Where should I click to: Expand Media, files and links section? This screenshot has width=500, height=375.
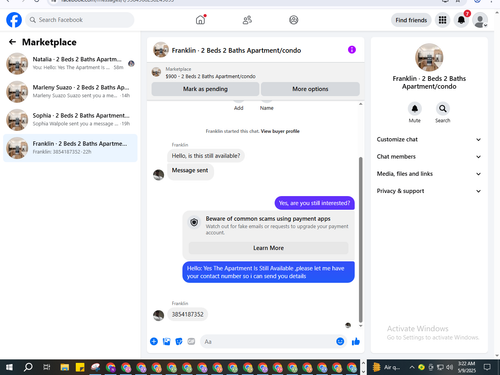pyautogui.click(x=429, y=174)
